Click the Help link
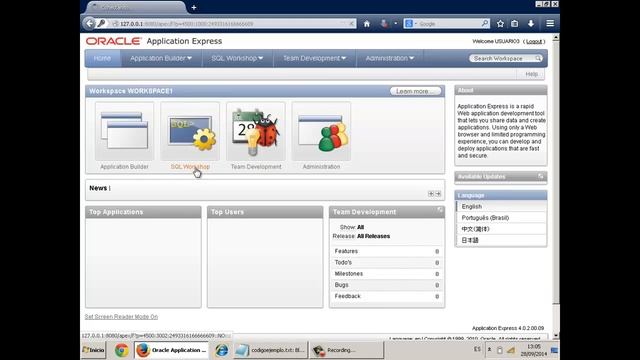Image resolution: width=640 pixels, height=360 pixels. pos(531,74)
